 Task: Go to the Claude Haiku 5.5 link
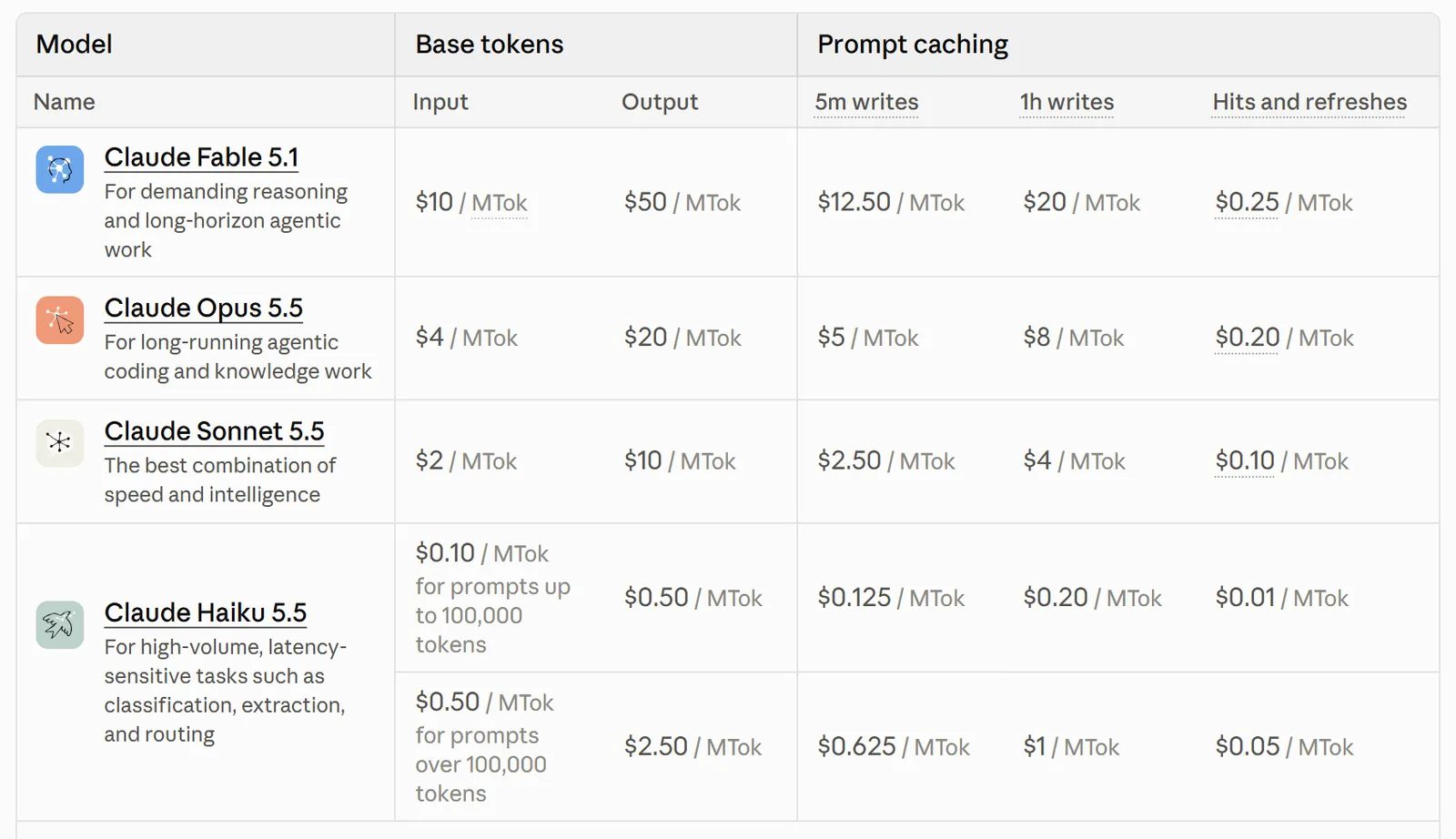206,613
